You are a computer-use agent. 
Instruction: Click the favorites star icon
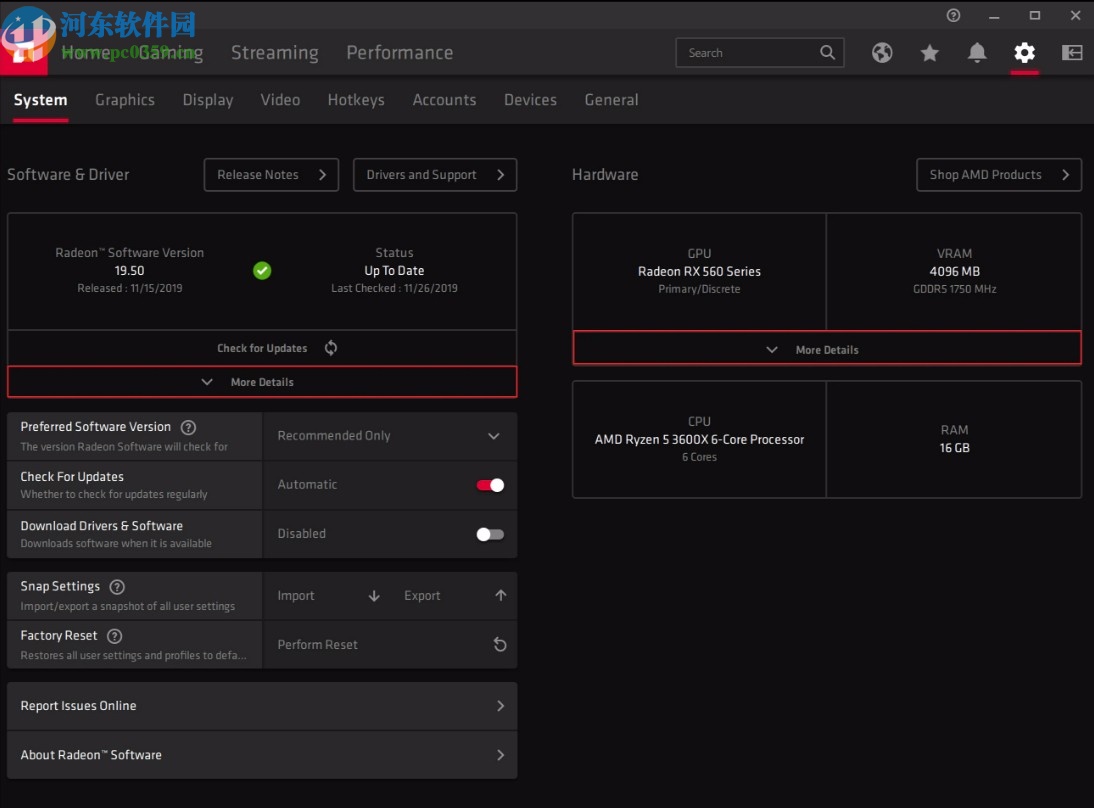(930, 53)
